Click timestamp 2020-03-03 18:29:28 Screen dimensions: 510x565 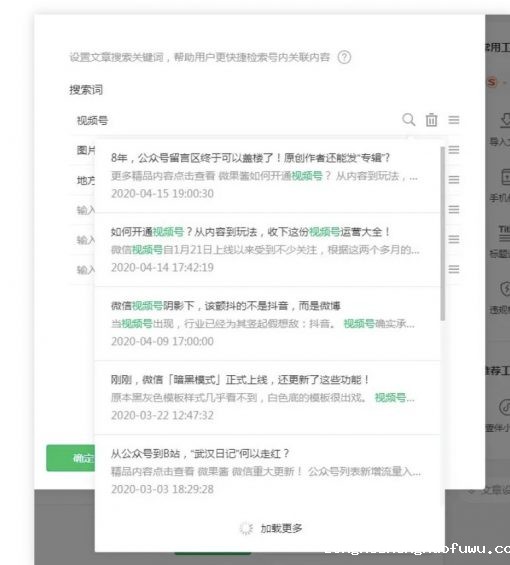162,489
